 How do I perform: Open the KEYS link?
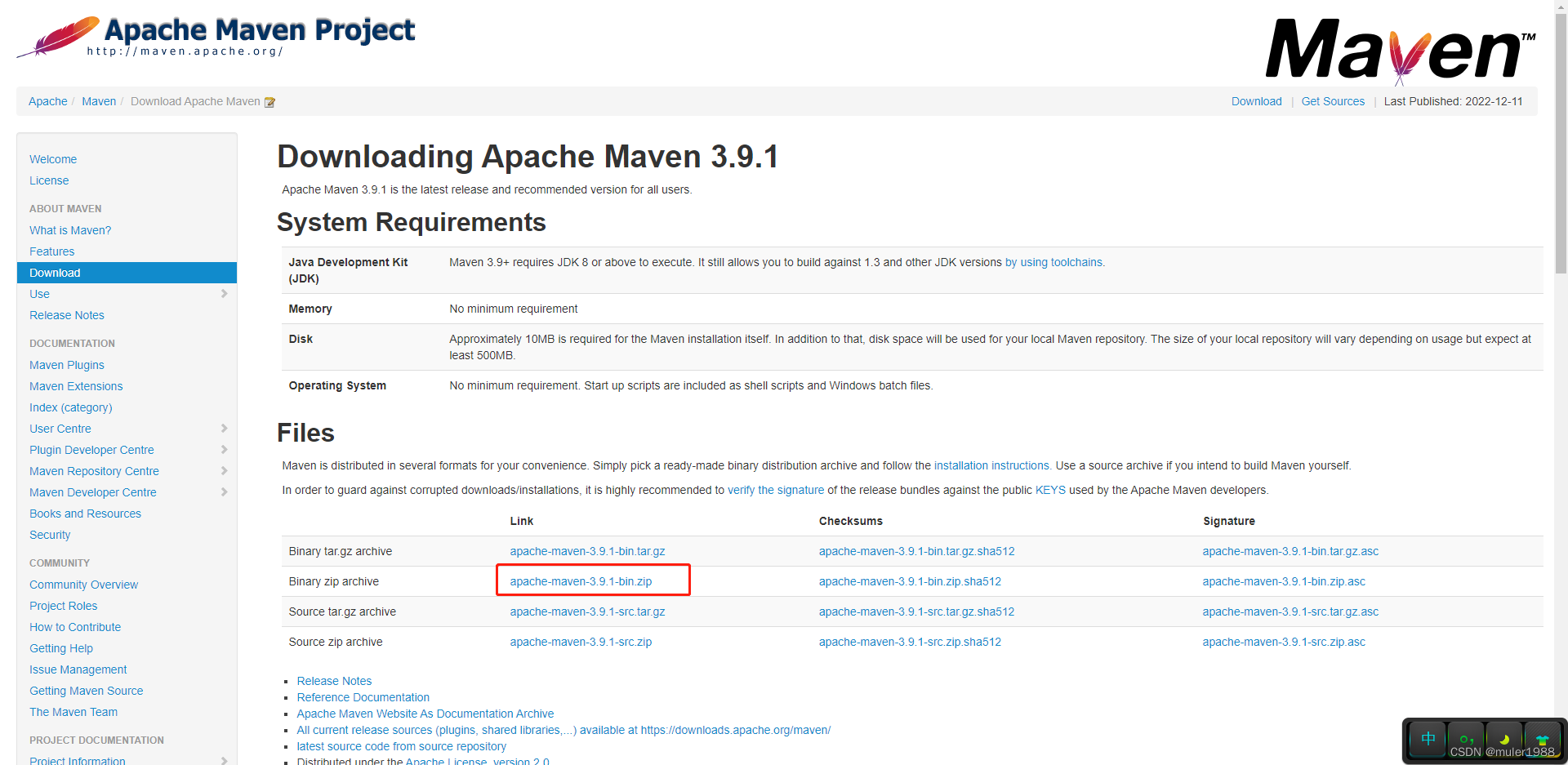click(1050, 490)
